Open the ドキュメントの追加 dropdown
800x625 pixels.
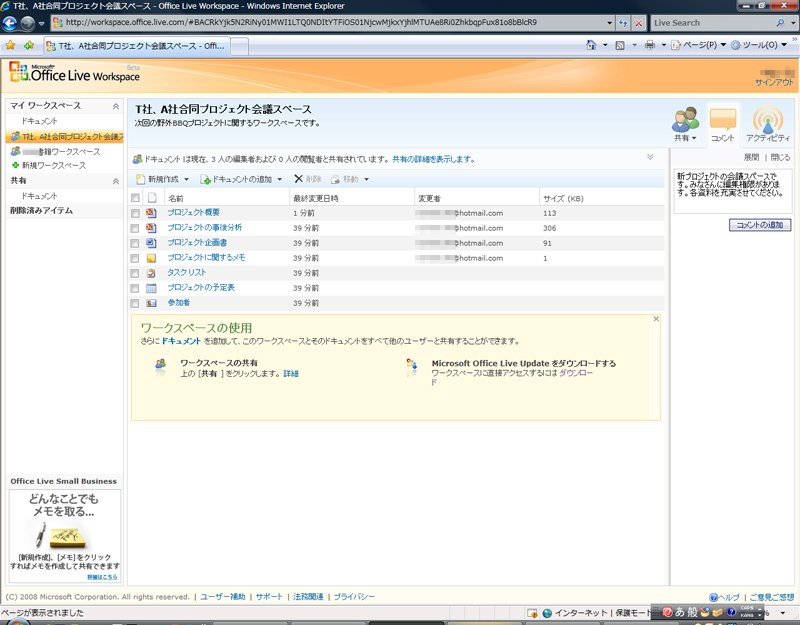coord(241,179)
